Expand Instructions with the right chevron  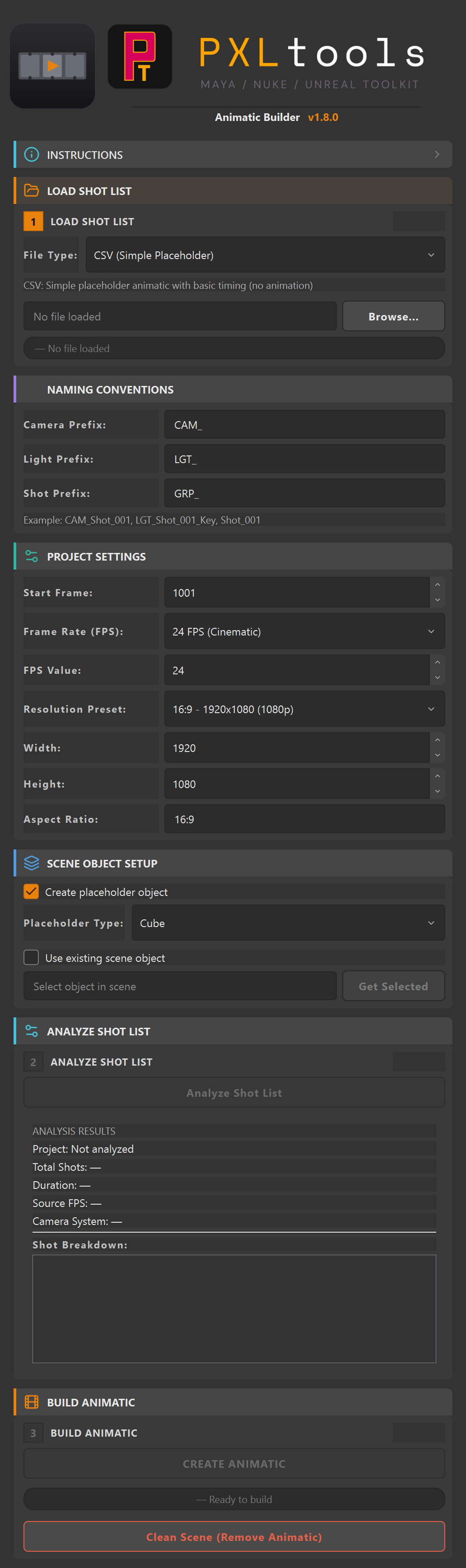(437, 155)
